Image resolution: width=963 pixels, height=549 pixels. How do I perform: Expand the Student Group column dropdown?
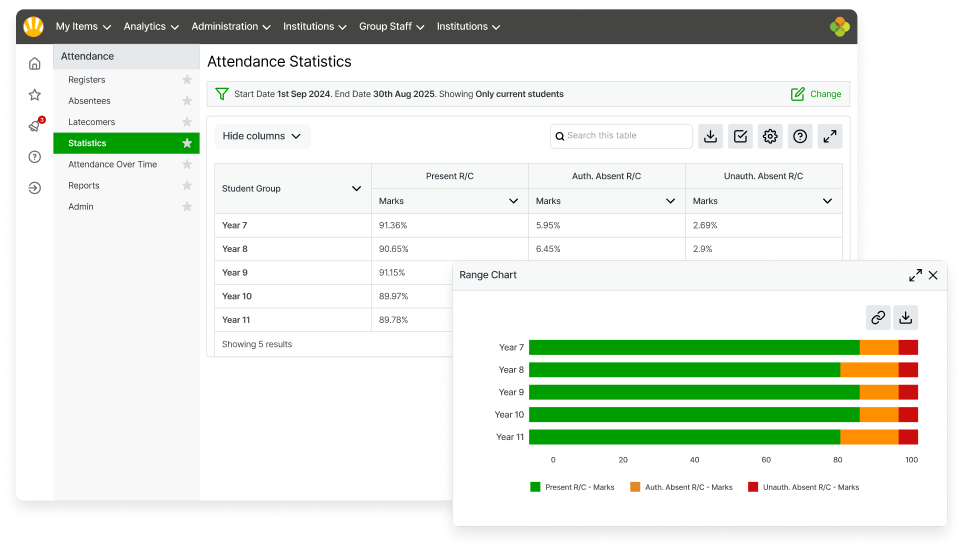(356, 188)
